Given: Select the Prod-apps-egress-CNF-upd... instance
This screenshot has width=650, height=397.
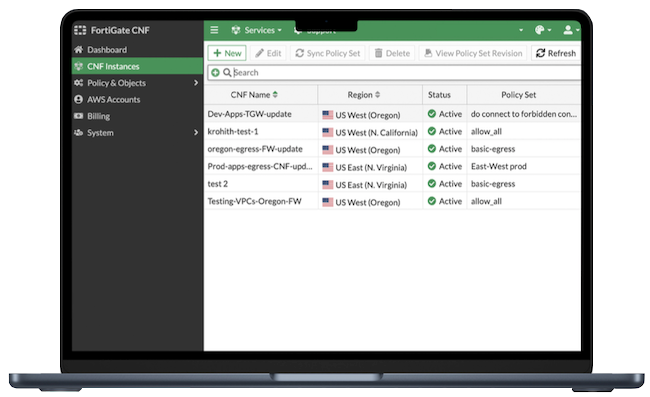Looking at the screenshot, I should (x=260, y=166).
